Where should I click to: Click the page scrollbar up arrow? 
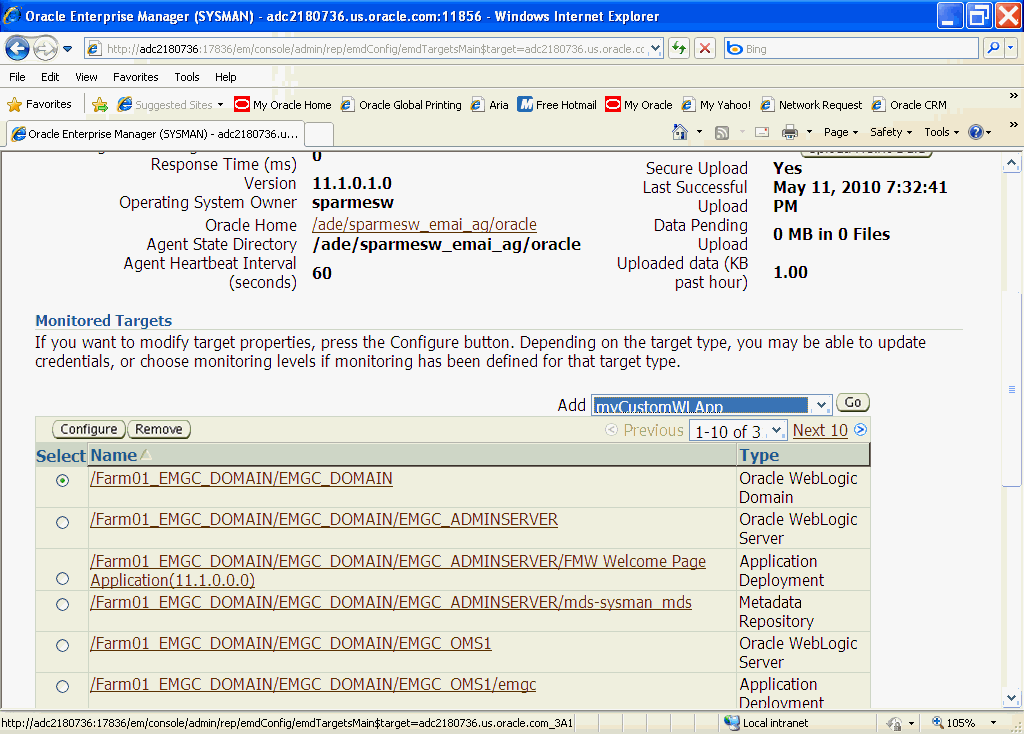(x=1012, y=163)
